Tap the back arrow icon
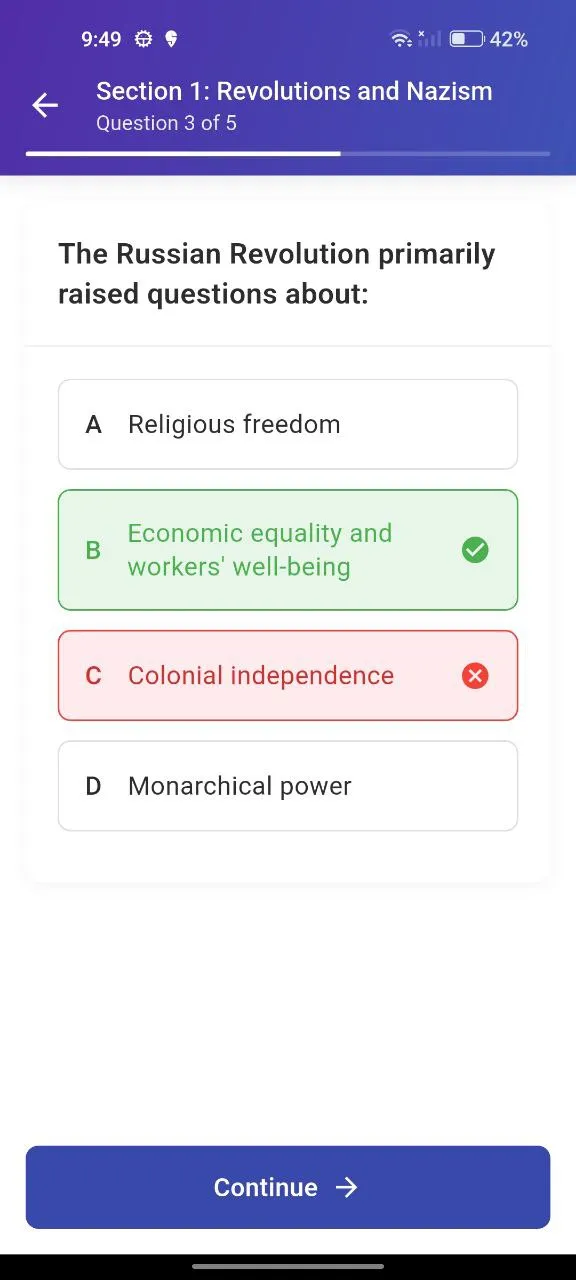This screenshot has width=576, height=1280. pos(45,105)
